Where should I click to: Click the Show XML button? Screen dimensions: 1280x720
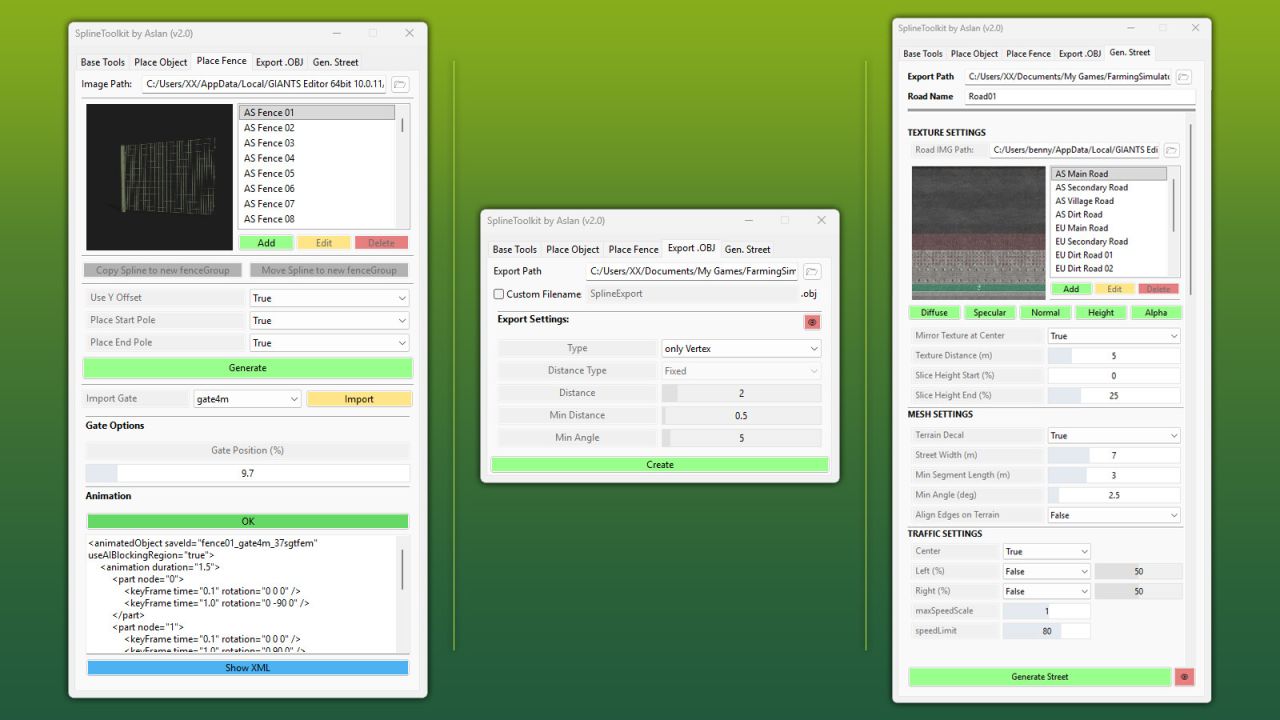(247, 667)
